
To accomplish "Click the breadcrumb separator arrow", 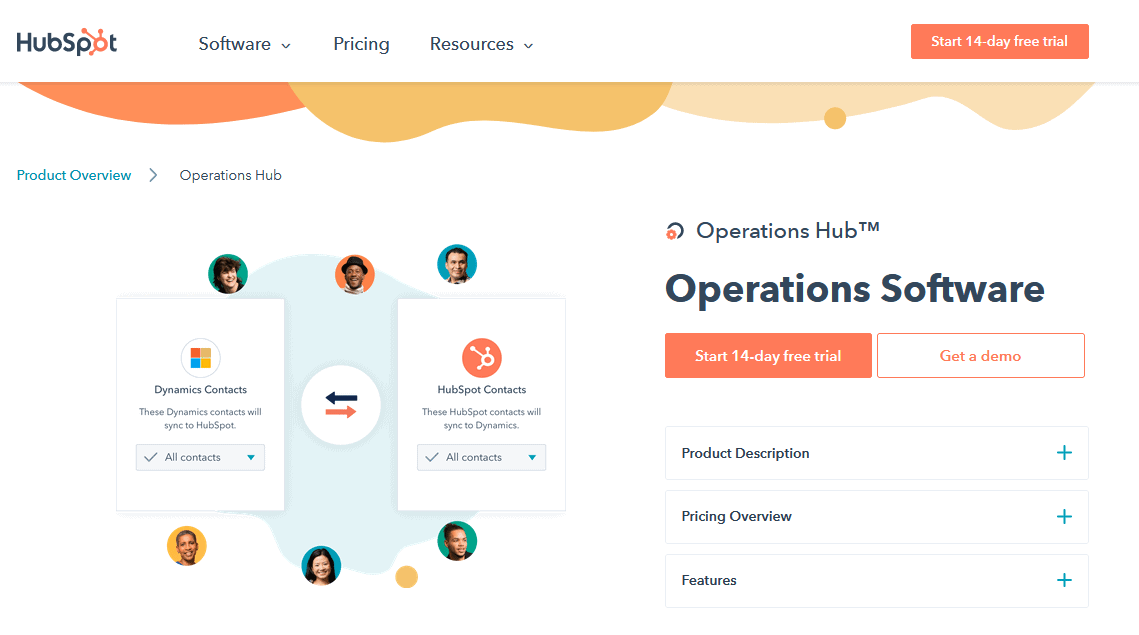I will pos(153,175).
